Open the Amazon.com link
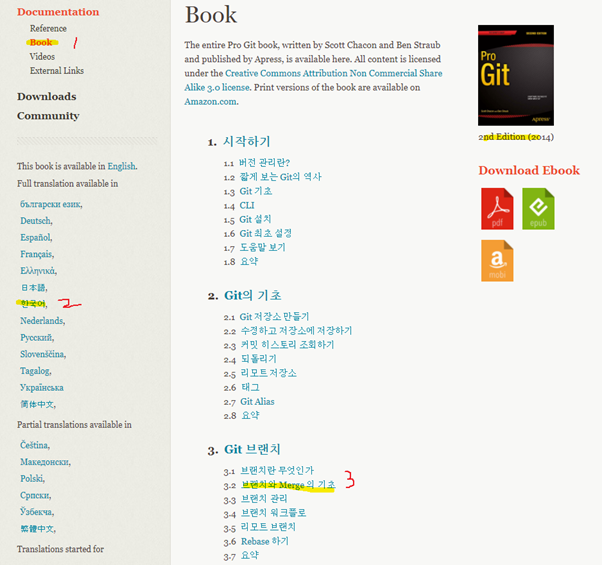This screenshot has height=565, width=602. (211, 102)
